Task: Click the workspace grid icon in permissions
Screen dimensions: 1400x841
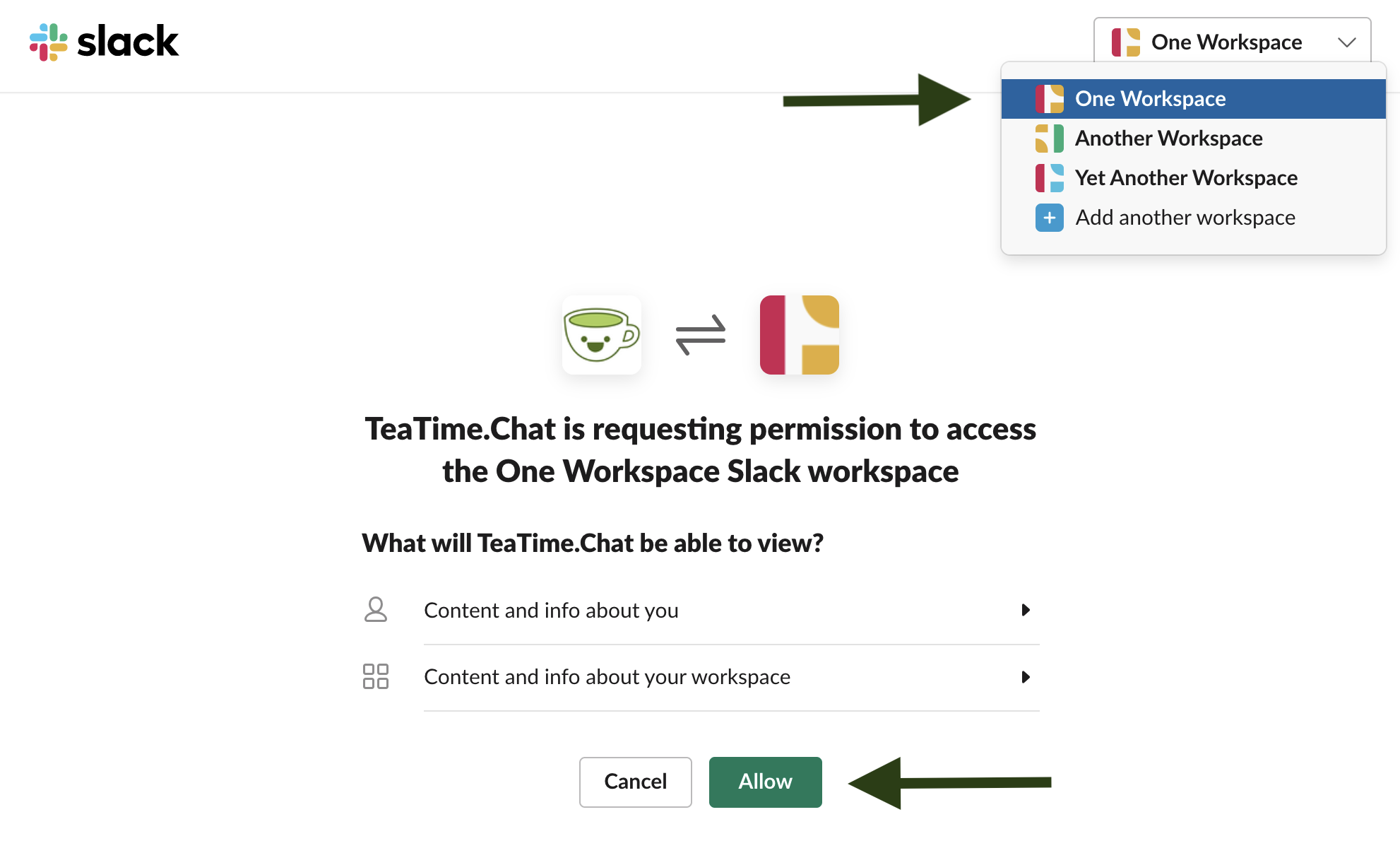Action: click(376, 676)
